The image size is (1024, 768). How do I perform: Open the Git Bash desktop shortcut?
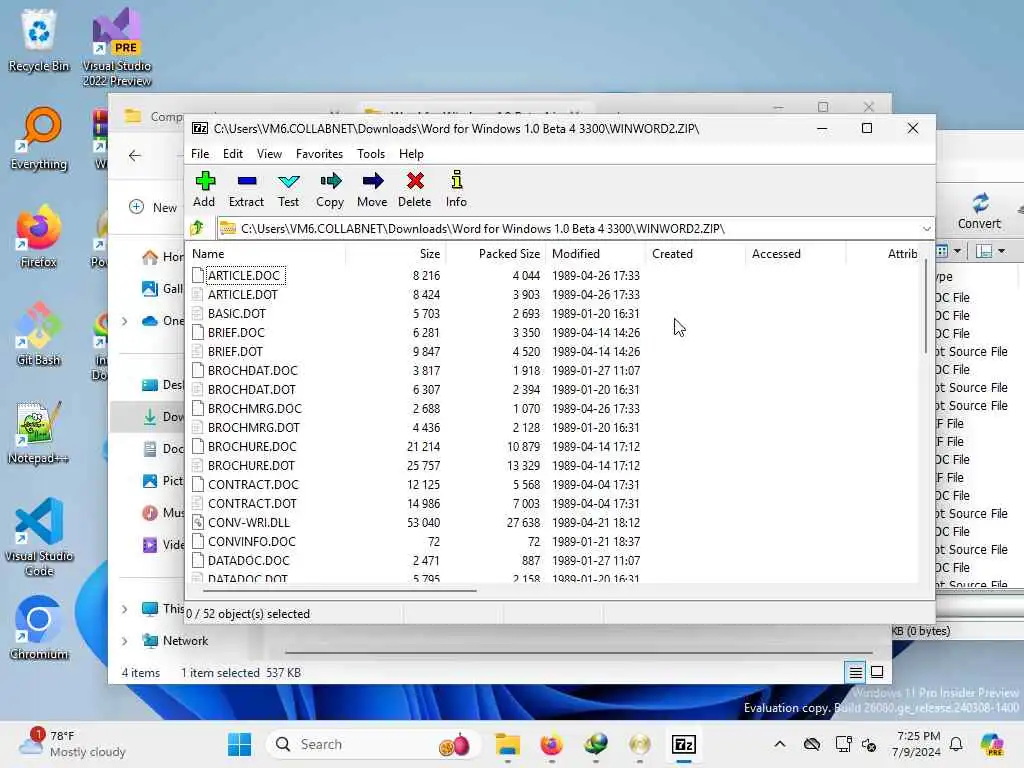pyautogui.click(x=39, y=334)
